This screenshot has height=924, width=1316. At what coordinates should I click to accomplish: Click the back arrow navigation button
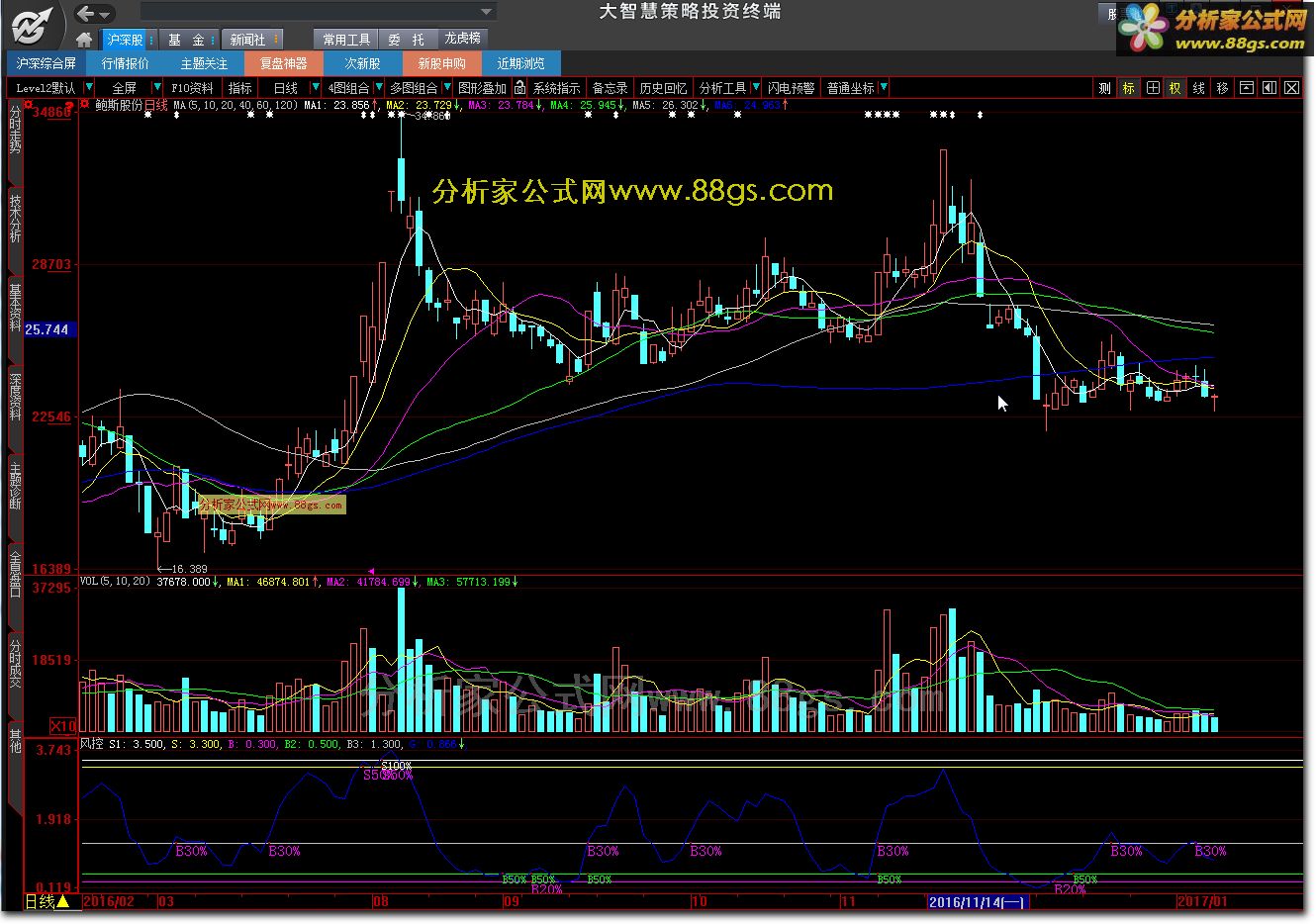point(85,13)
